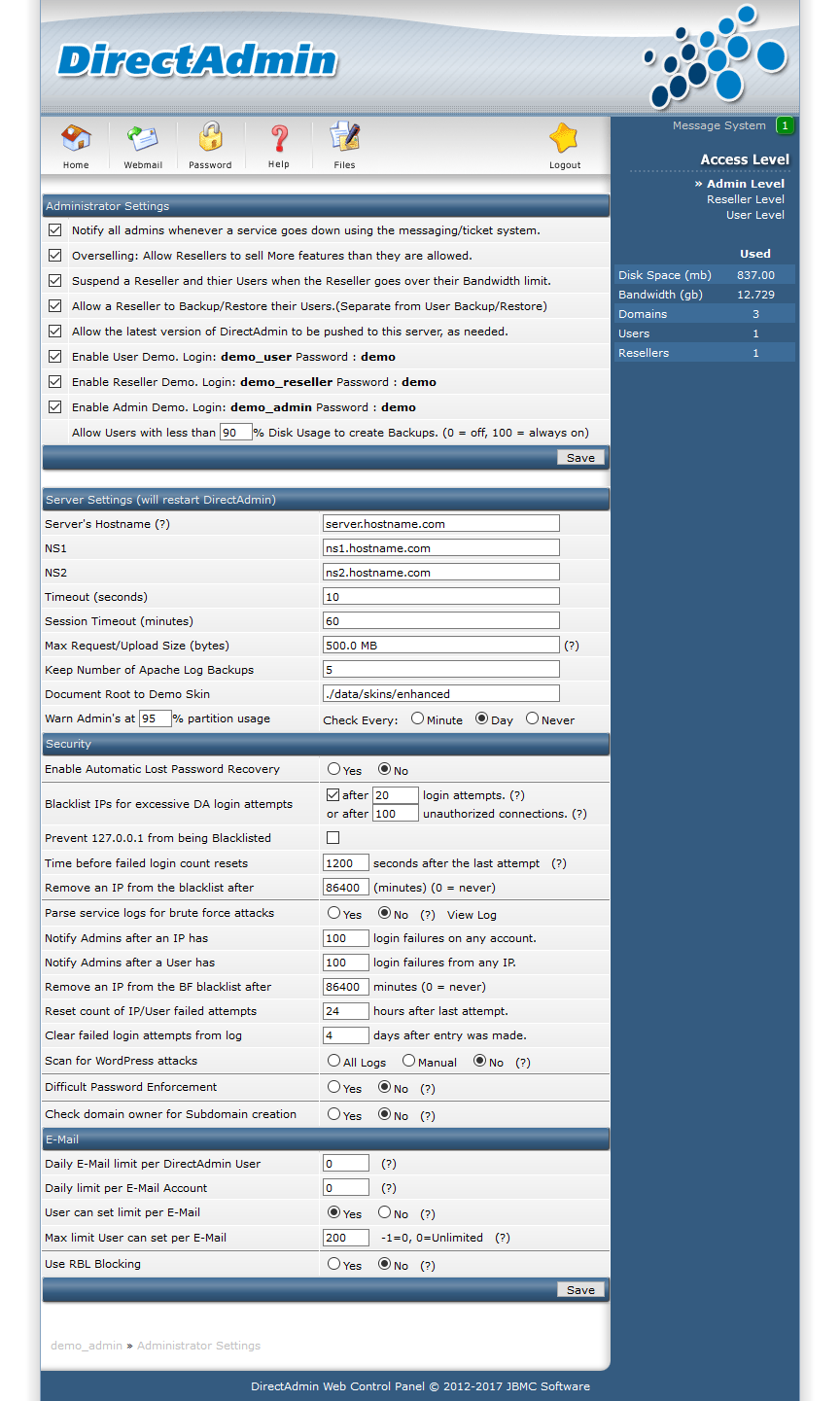
Task: Click the login attempts count field
Action: 396,795
